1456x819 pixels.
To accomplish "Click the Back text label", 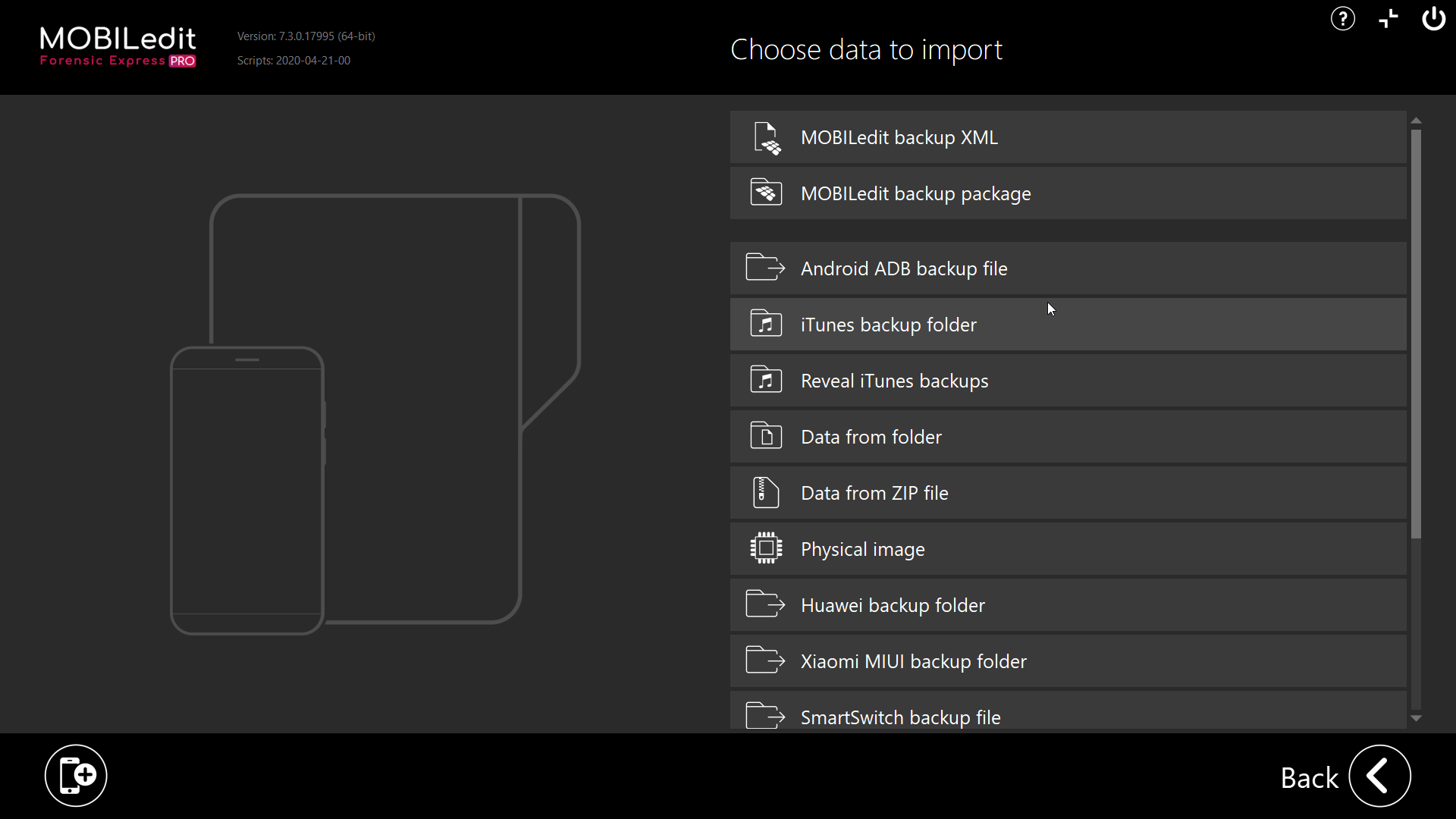I will (x=1309, y=778).
